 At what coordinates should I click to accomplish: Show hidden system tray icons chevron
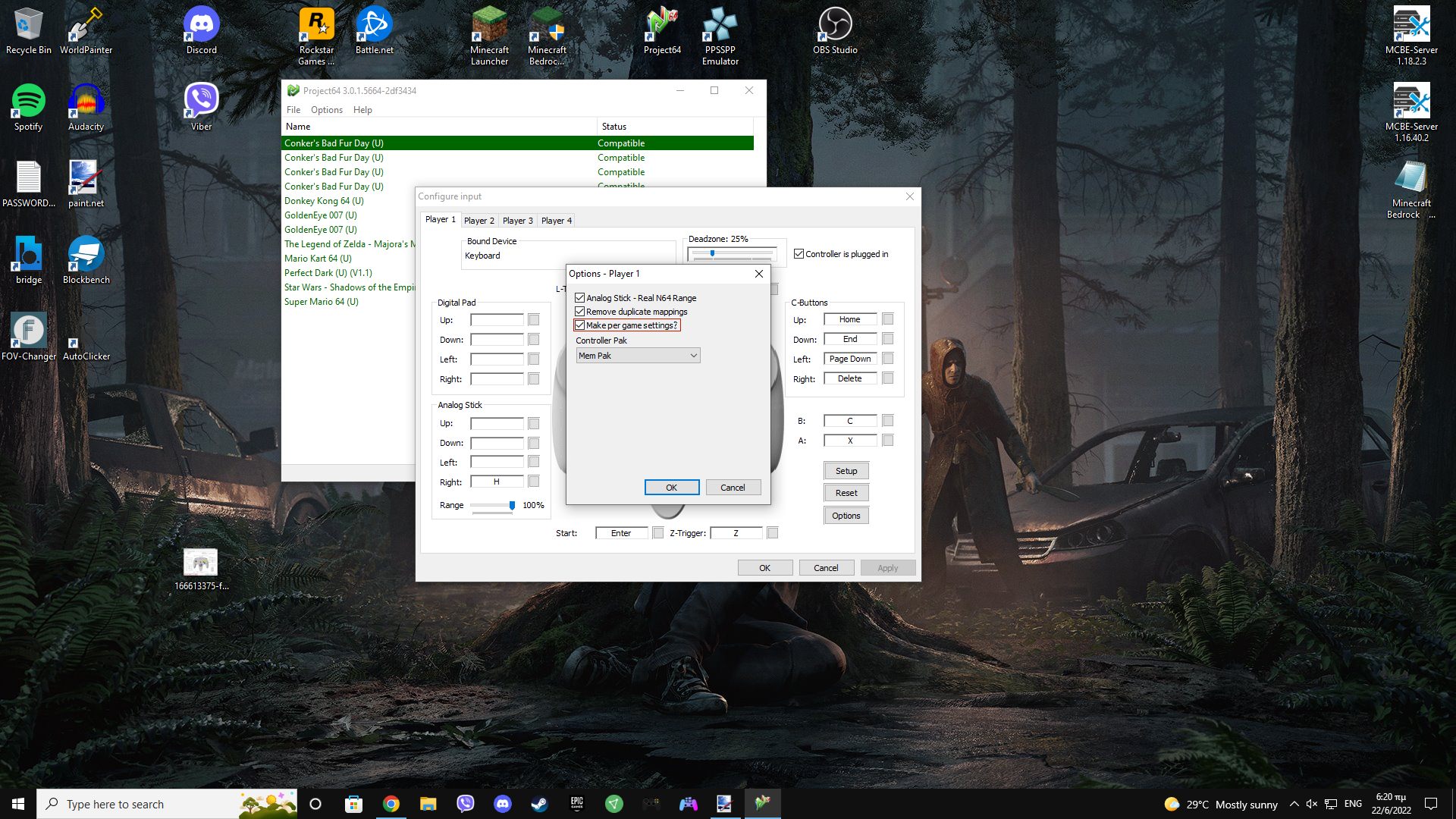(1294, 804)
